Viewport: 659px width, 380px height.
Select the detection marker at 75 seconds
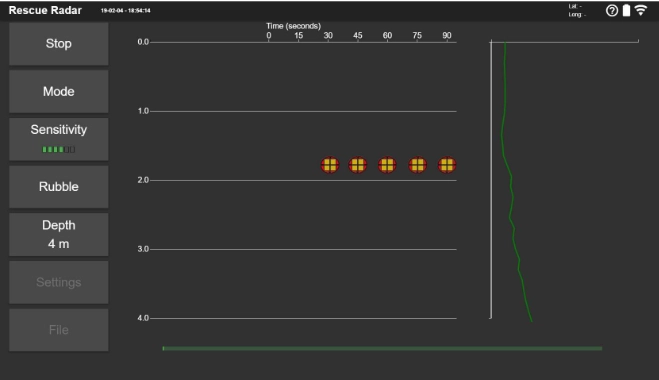[x=418, y=165]
